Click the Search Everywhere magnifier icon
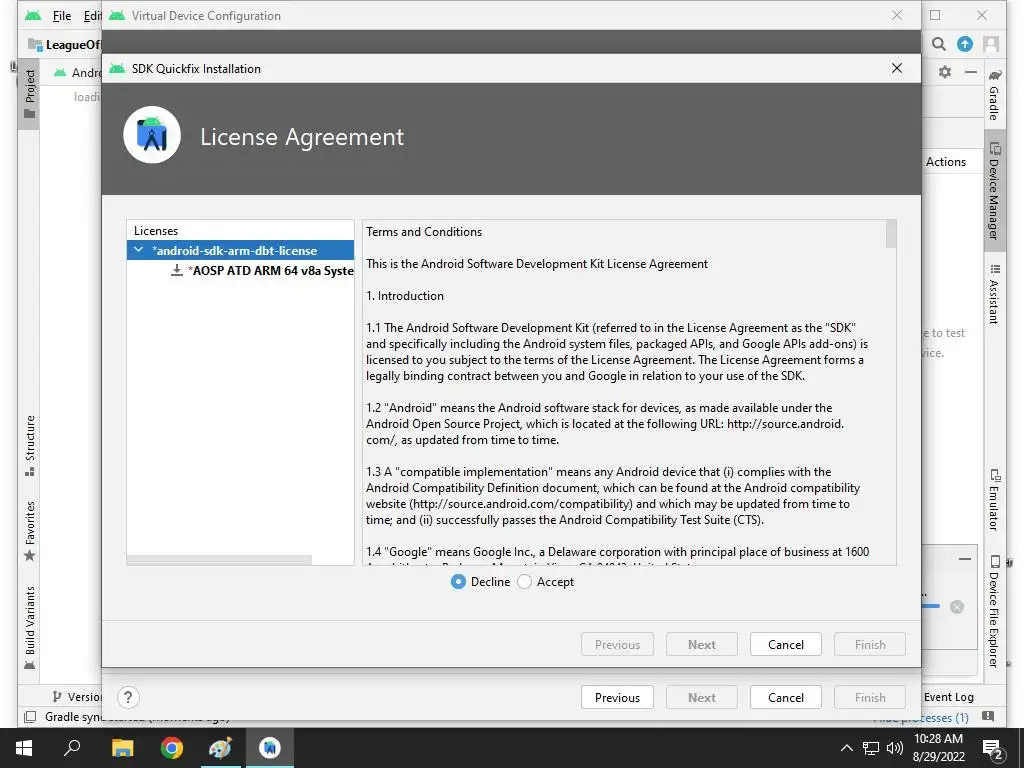 [x=938, y=44]
